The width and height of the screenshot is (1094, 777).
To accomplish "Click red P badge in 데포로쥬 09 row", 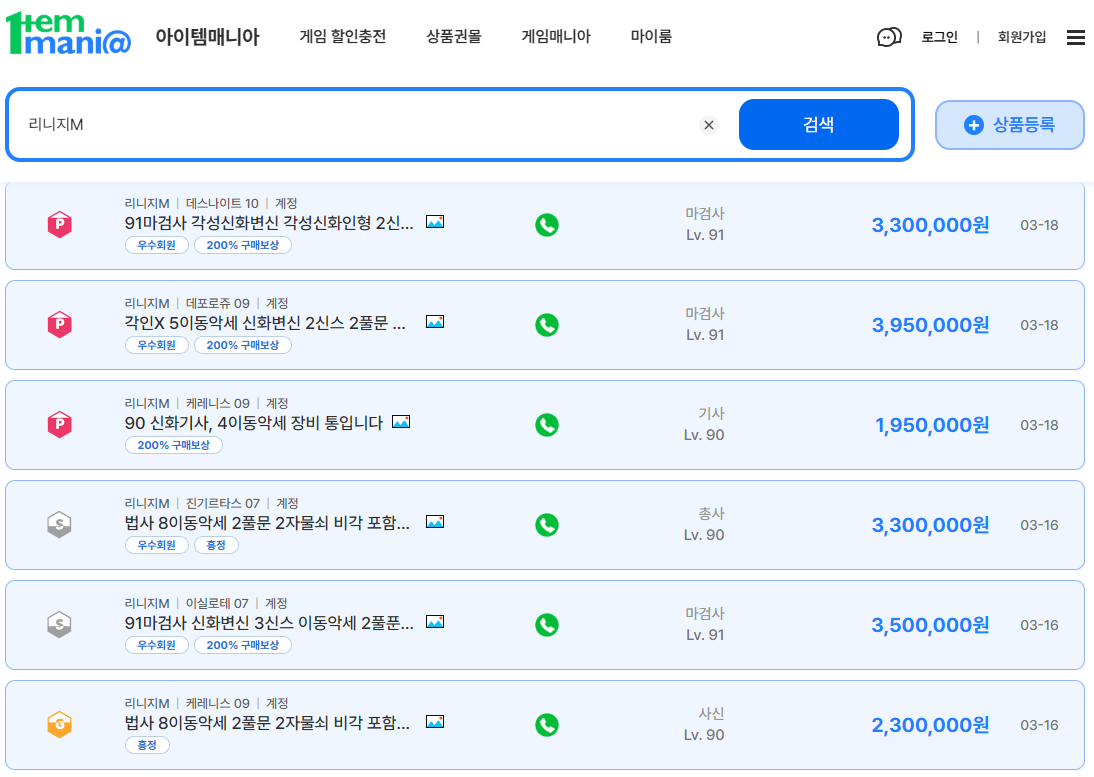I will click(59, 324).
